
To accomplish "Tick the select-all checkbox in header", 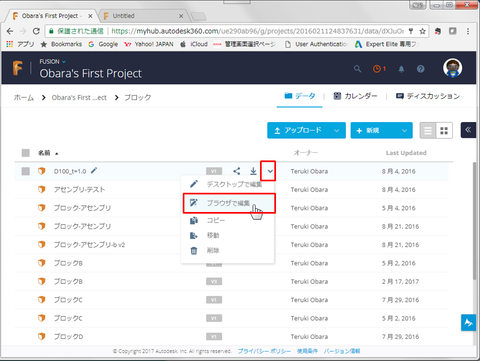I will (x=26, y=153).
